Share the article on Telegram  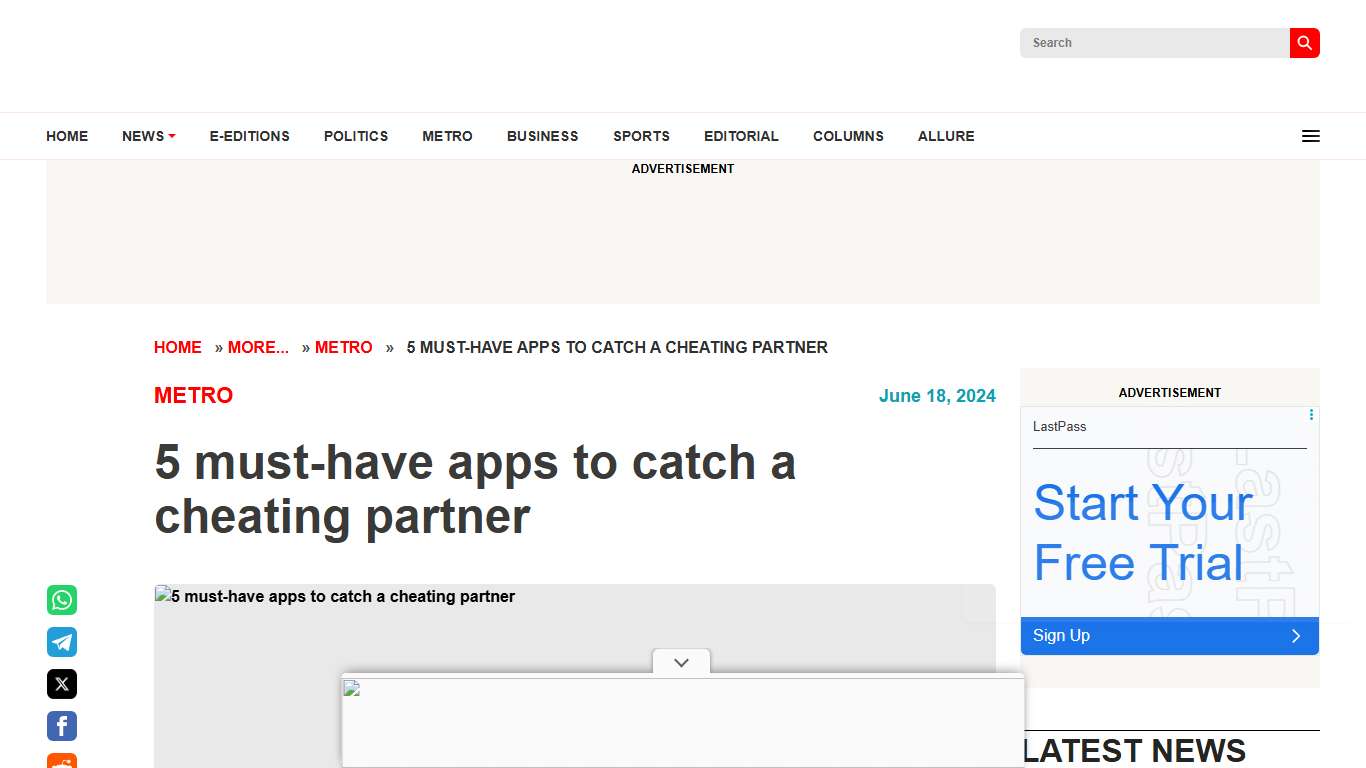(x=62, y=642)
